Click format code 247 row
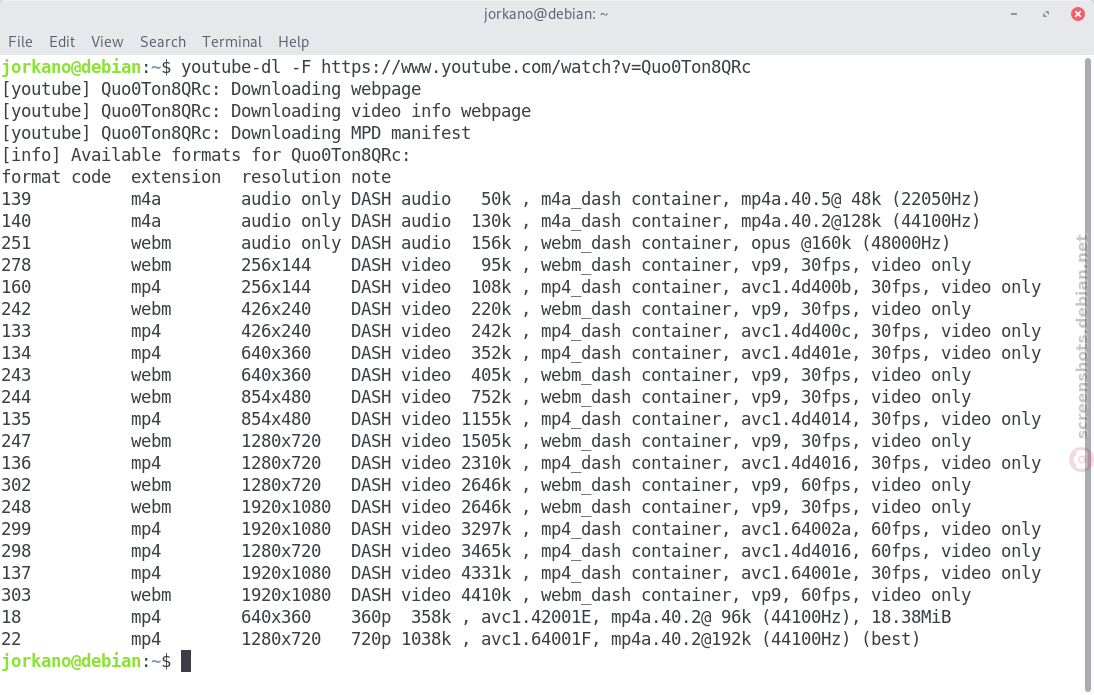This screenshot has height=695, width=1094. coord(486,441)
